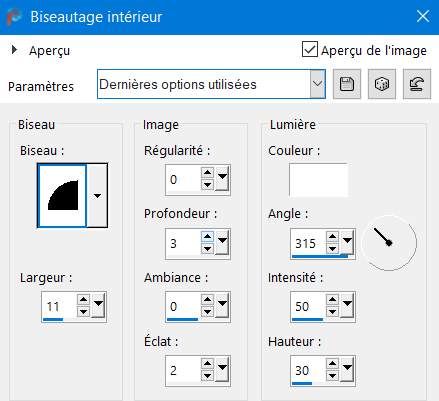Close the Biseautage intérieur dialog

423,16
